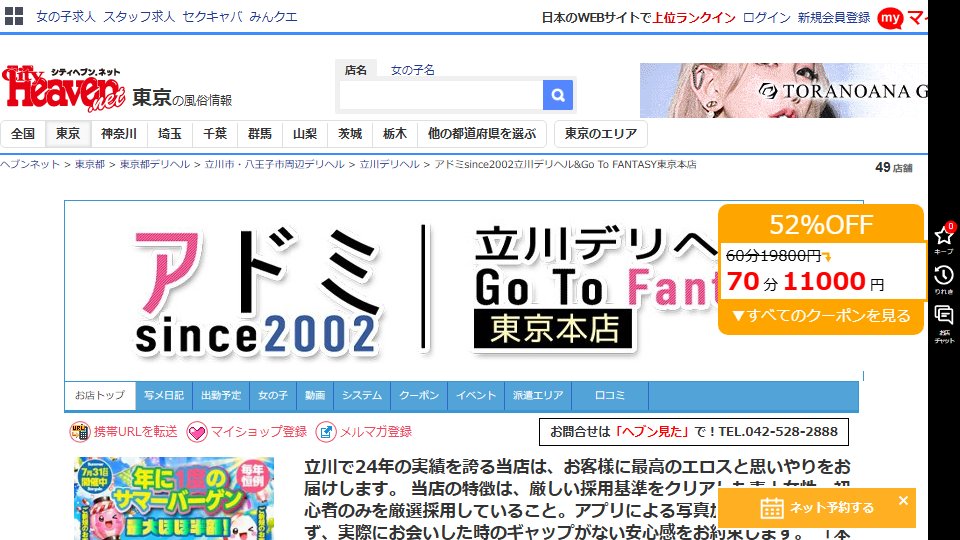The height and width of the screenshot is (540, 960).
Task: Open お店トップ tab
Action: click(x=100, y=396)
